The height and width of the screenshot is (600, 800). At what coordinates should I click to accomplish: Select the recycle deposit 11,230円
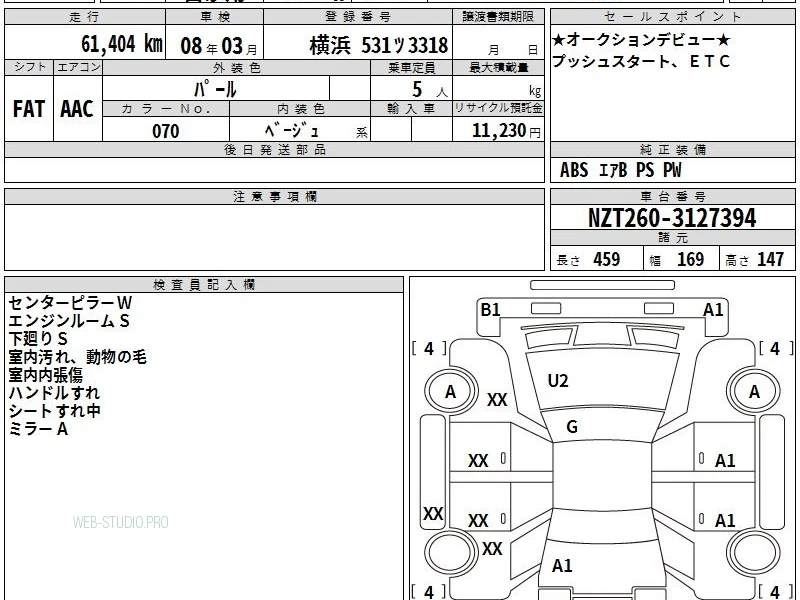coord(506,131)
